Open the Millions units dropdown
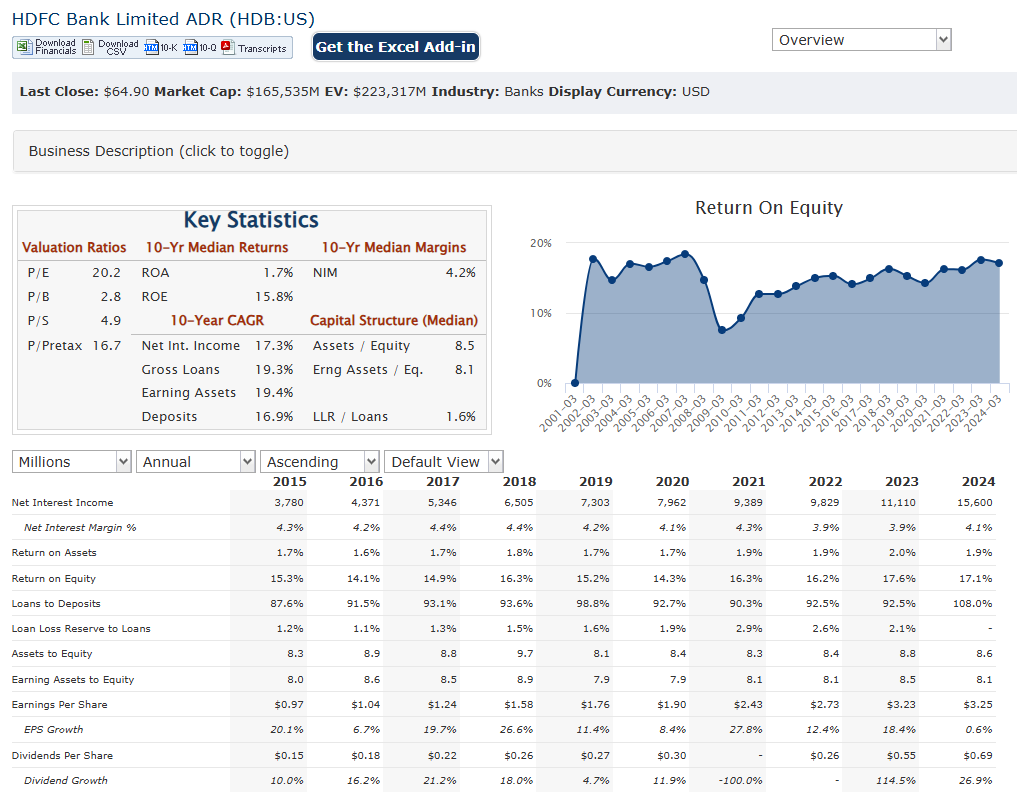This screenshot has width=1017, height=804. tap(71, 462)
